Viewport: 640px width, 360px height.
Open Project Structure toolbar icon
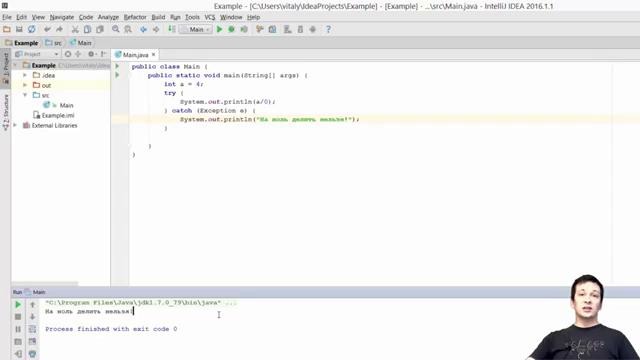tap(272, 29)
